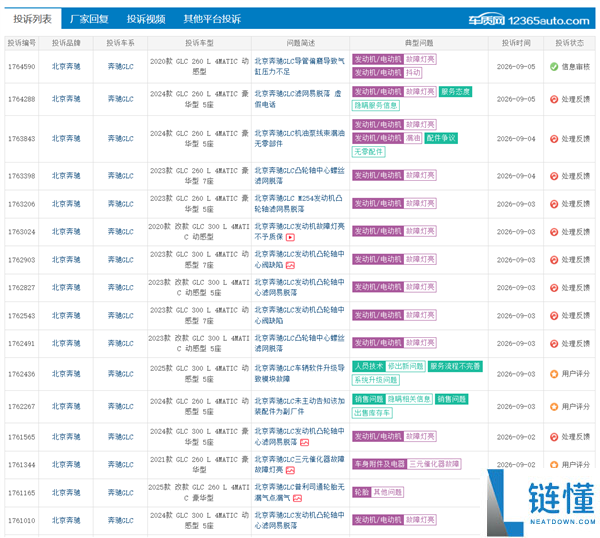Click the 抖动 tag in row 1764590
Viewport: 600px width, 538px height.
pyautogui.click(x=413, y=73)
